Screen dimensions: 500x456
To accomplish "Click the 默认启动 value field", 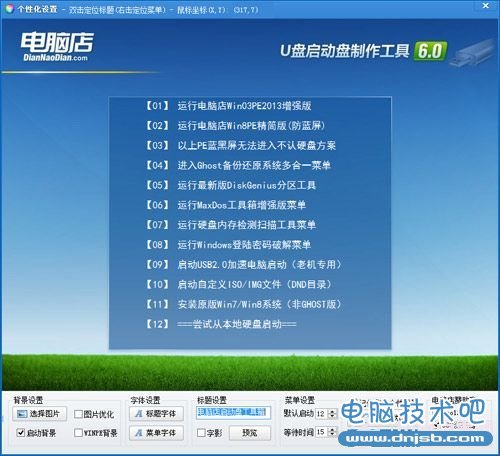I will (322, 414).
